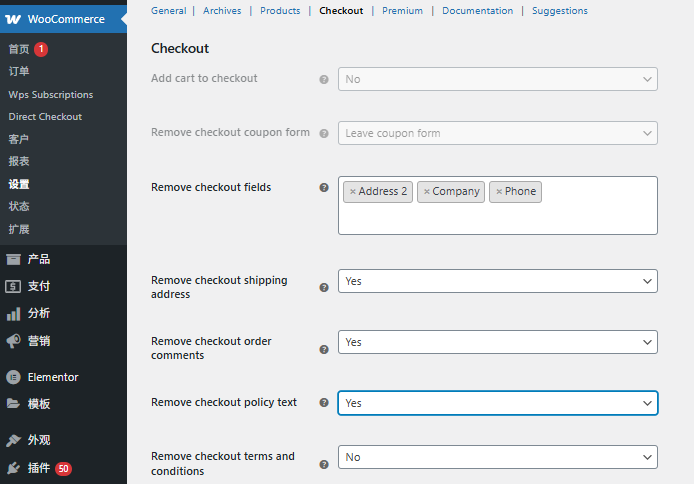
Task: Click help icon beside Remove checkout fields
Action: pos(323,187)
